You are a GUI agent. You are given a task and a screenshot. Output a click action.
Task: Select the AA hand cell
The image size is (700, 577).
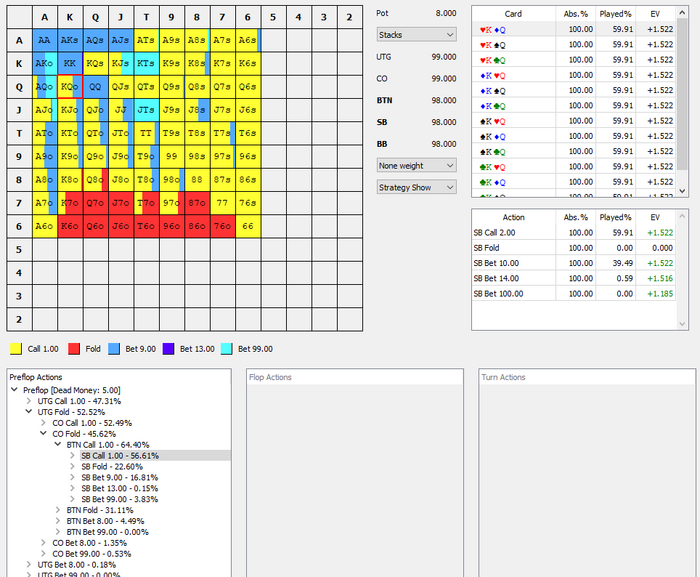[45, 40]
